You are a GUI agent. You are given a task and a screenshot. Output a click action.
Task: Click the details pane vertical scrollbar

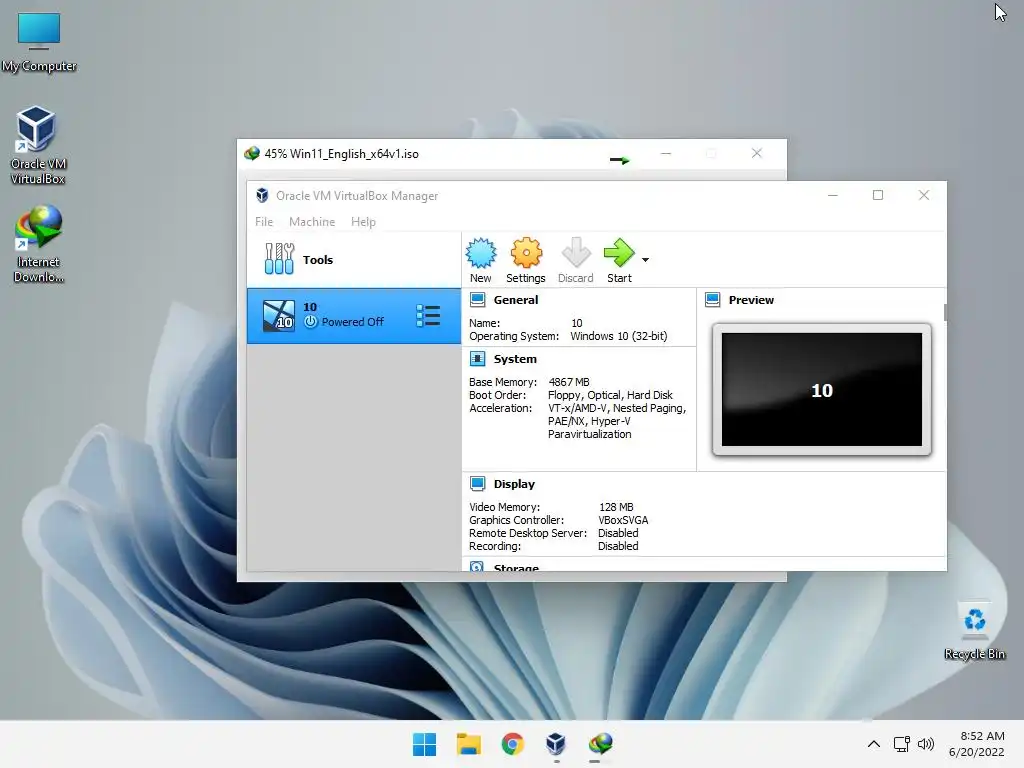944,312
